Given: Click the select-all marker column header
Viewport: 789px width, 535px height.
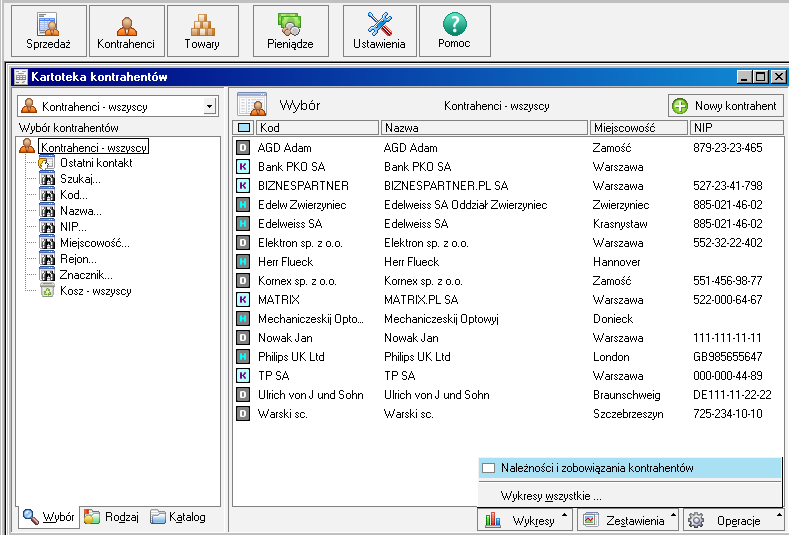Looking at the screenshot, I should [244, 128].
